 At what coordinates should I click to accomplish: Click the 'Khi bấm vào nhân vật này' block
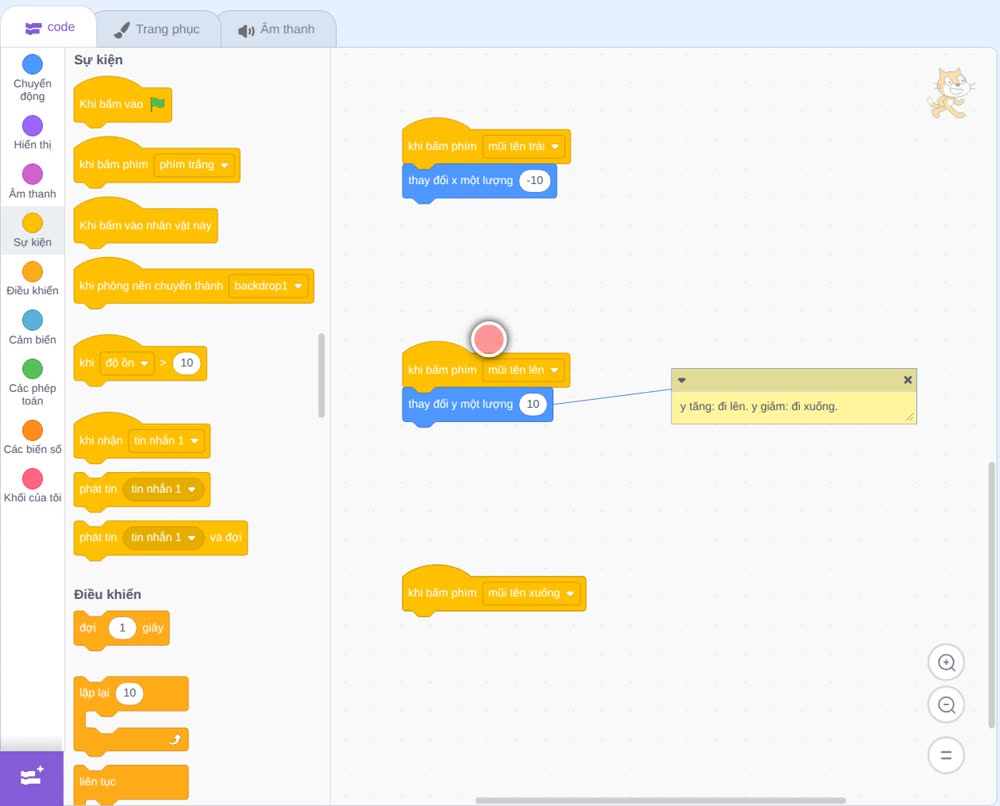click(146, 224)
